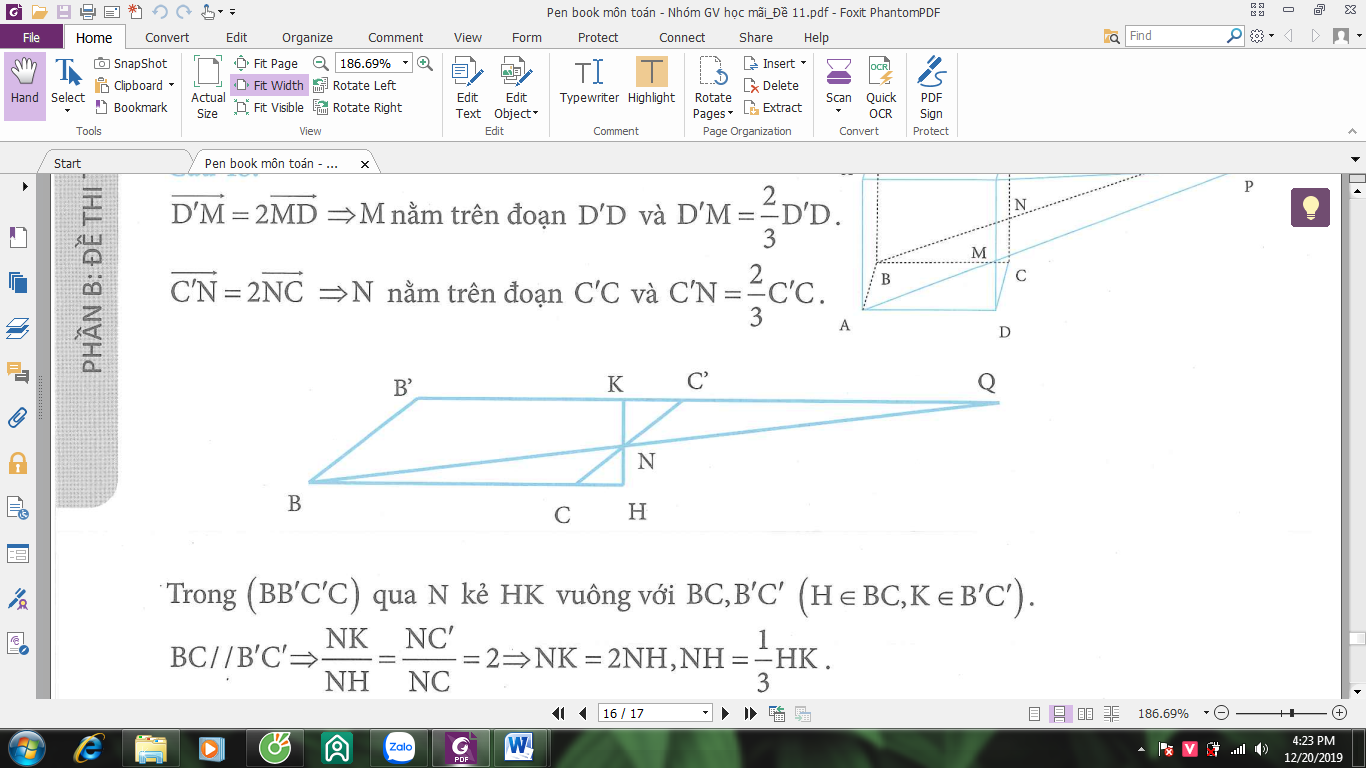
Task: Open the Quick OCR tool
Action: 881,88
